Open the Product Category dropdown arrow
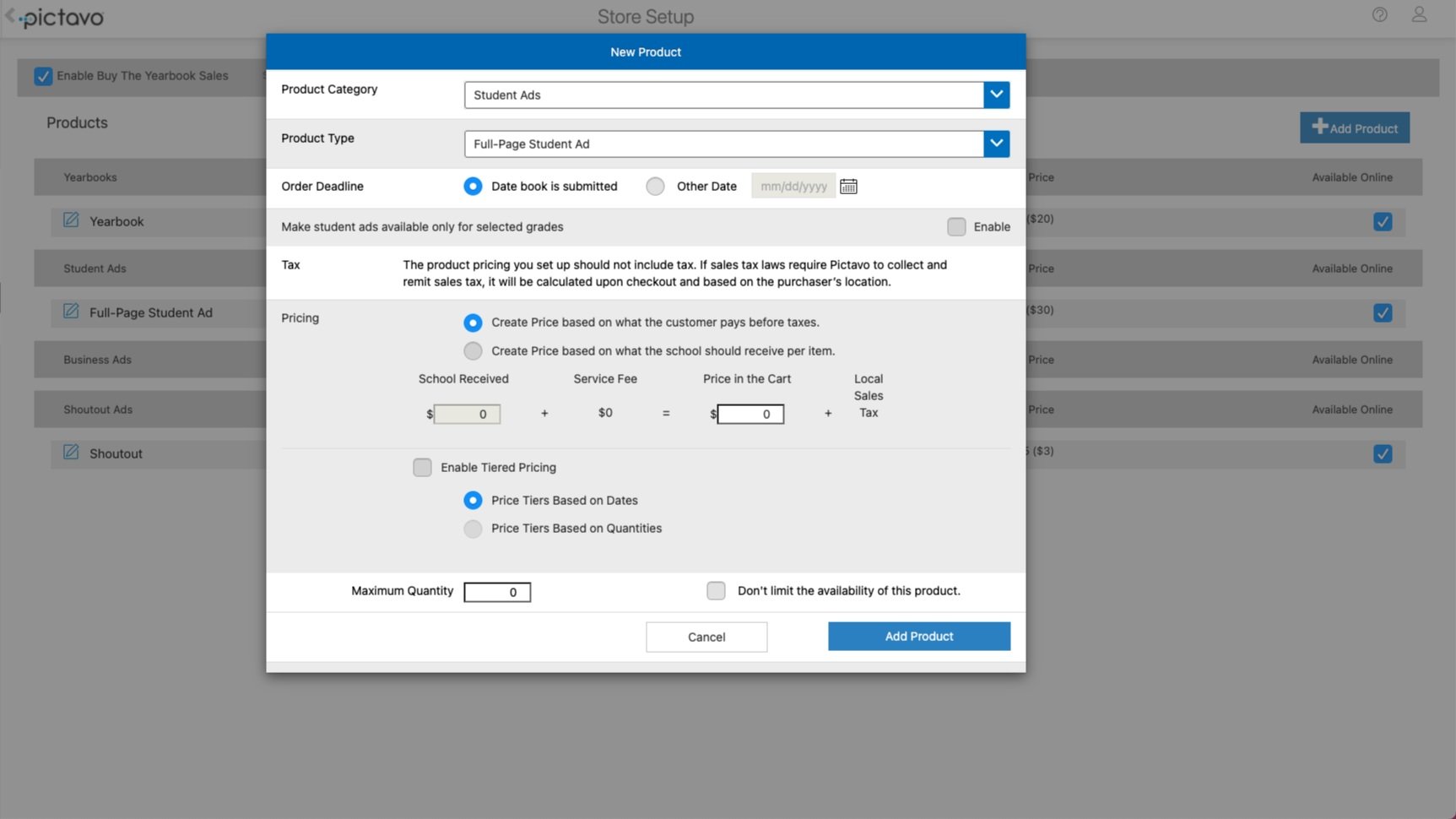This screenshot has height=819, width=1456. pyautogui.click(x=996, y=95)
